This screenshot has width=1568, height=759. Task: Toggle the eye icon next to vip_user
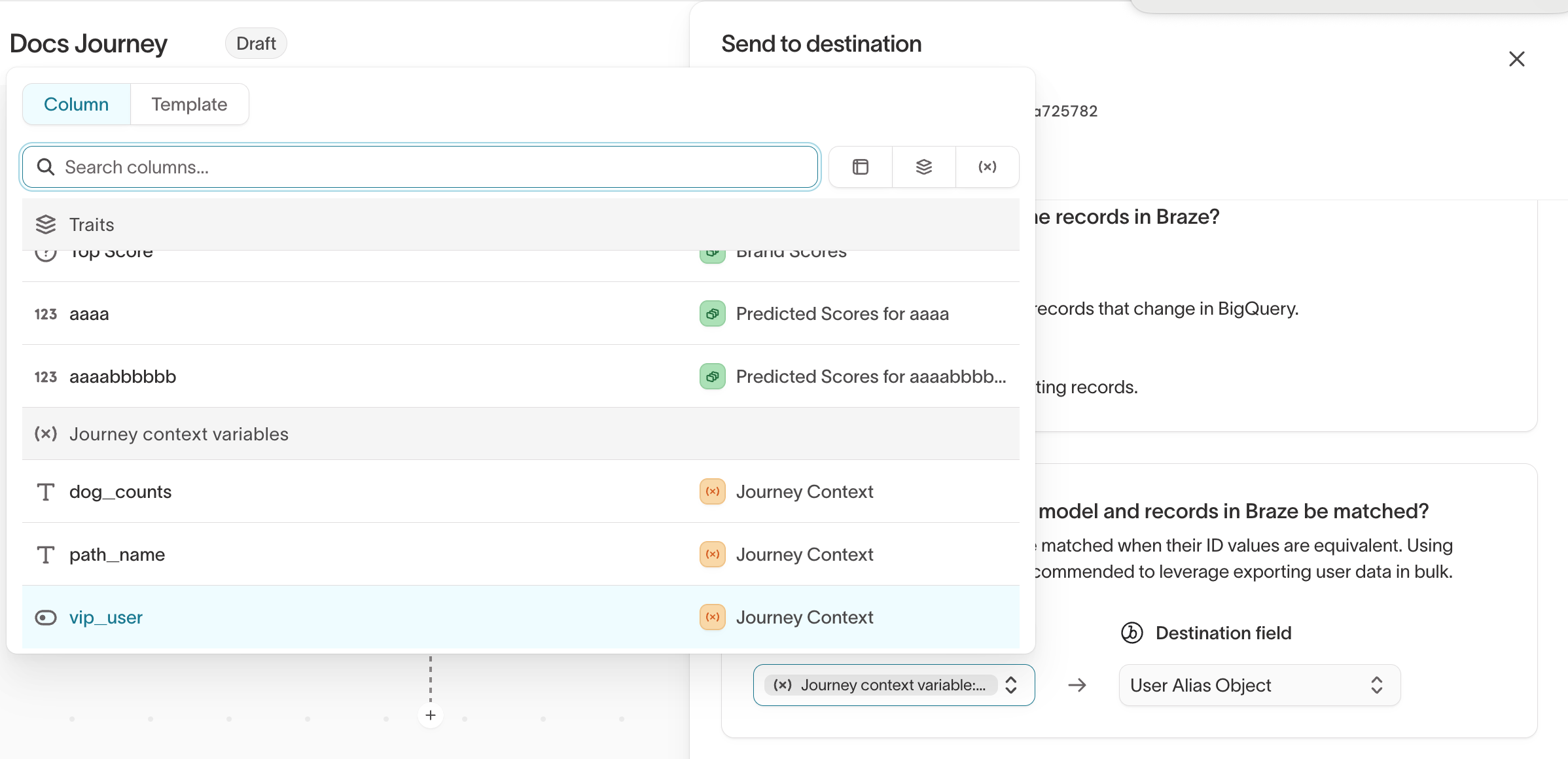pyautogui.click(x=45, y=617)
